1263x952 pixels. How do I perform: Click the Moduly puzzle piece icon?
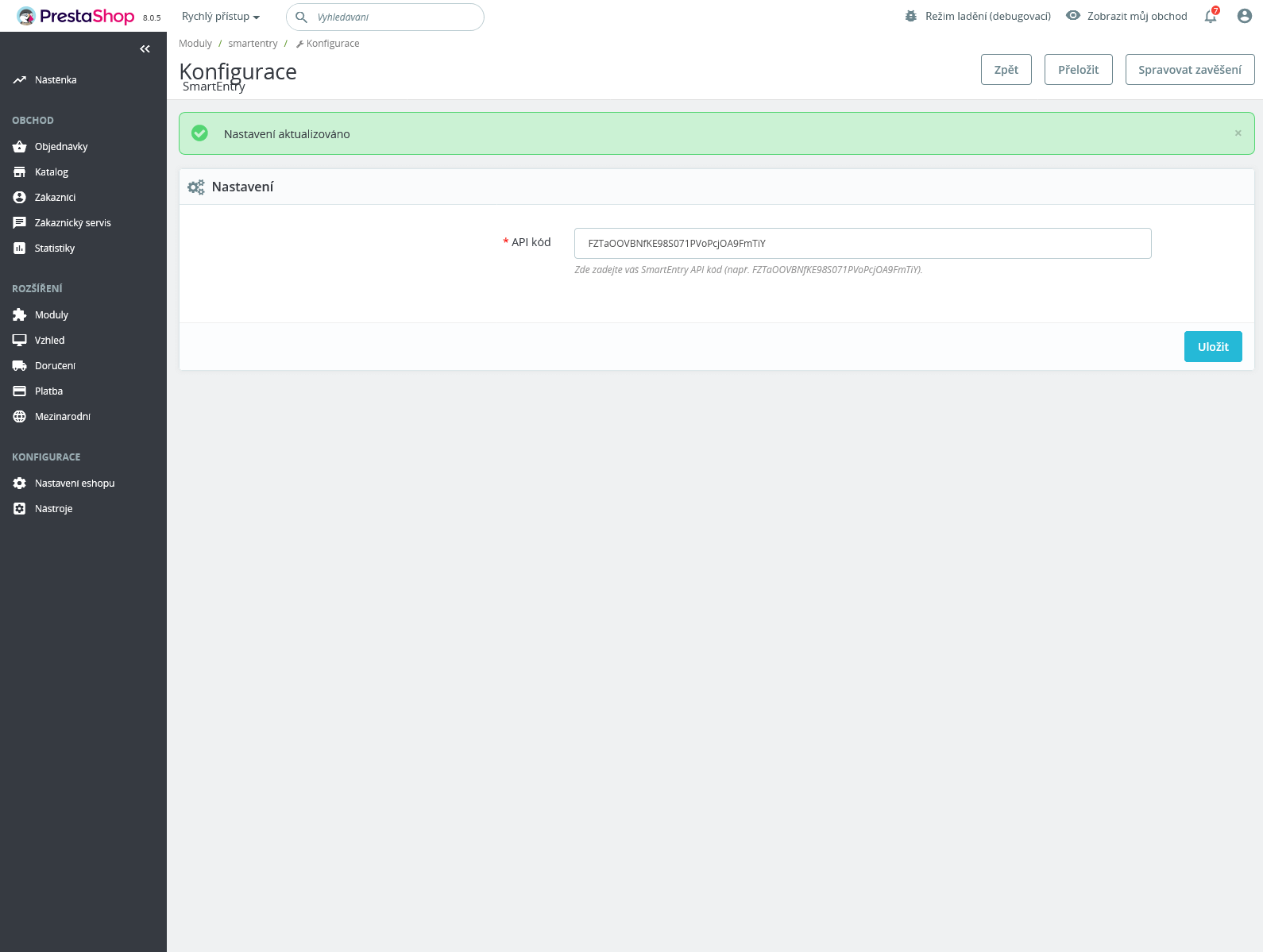[x=20, y=315]
